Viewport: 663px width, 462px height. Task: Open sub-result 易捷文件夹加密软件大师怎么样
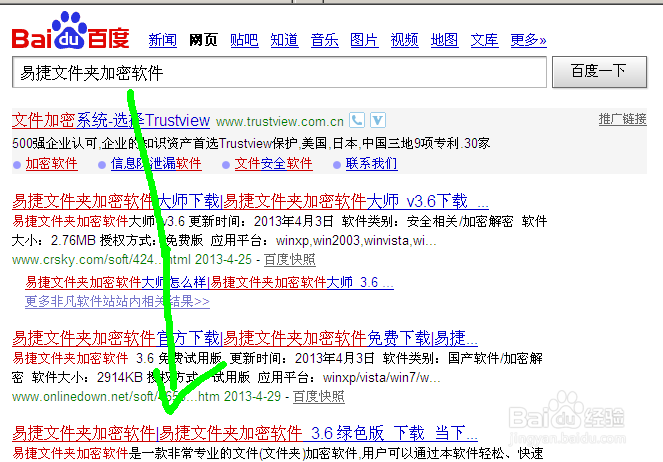tap(209, 282)
